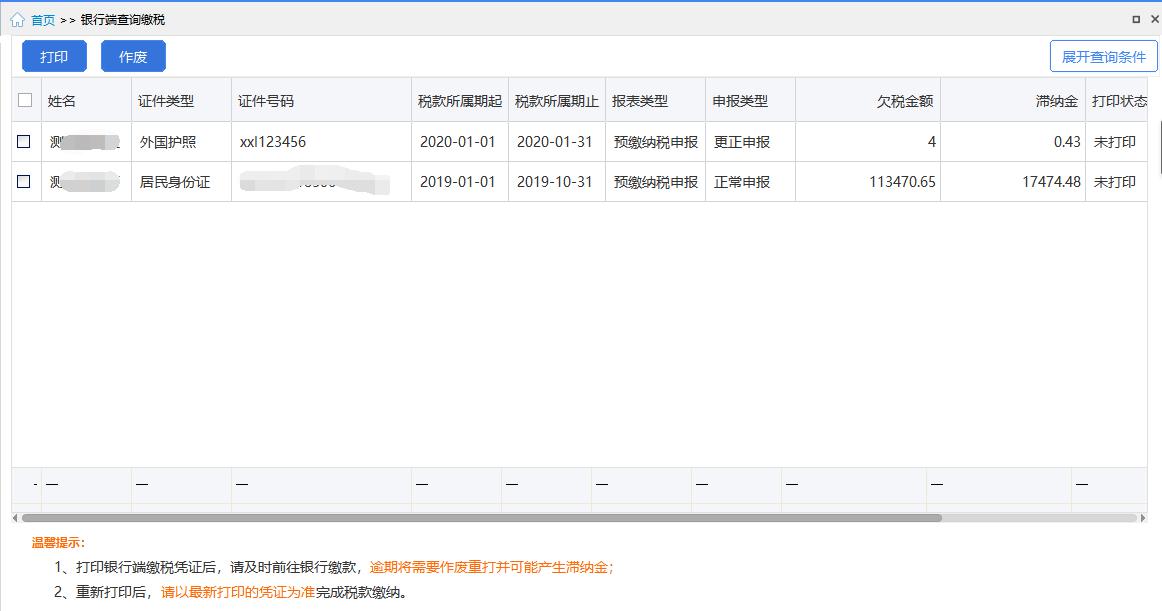
Task: Click the window restore icon at top right
Action: click(1136, 19)
